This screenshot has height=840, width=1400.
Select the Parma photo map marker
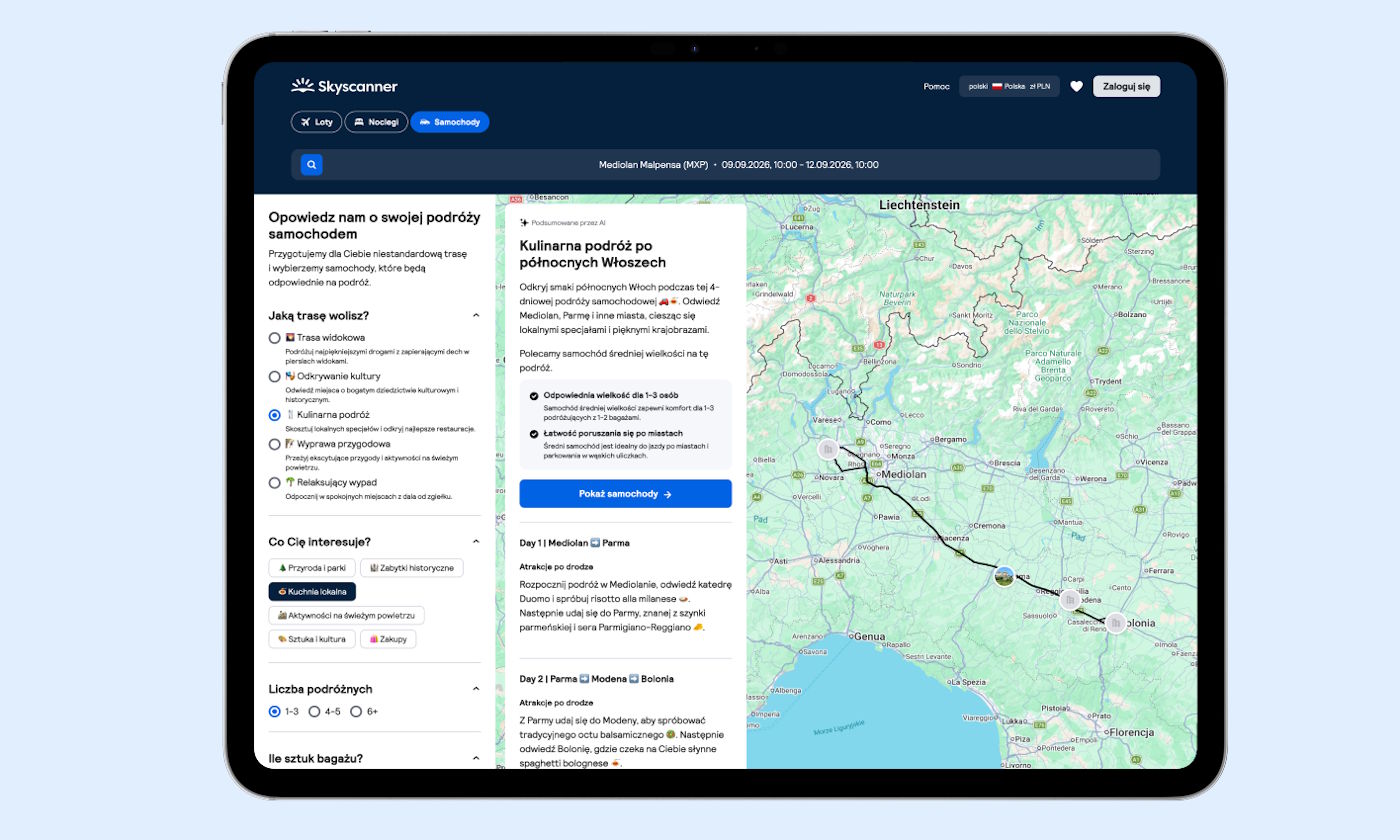1005,576
